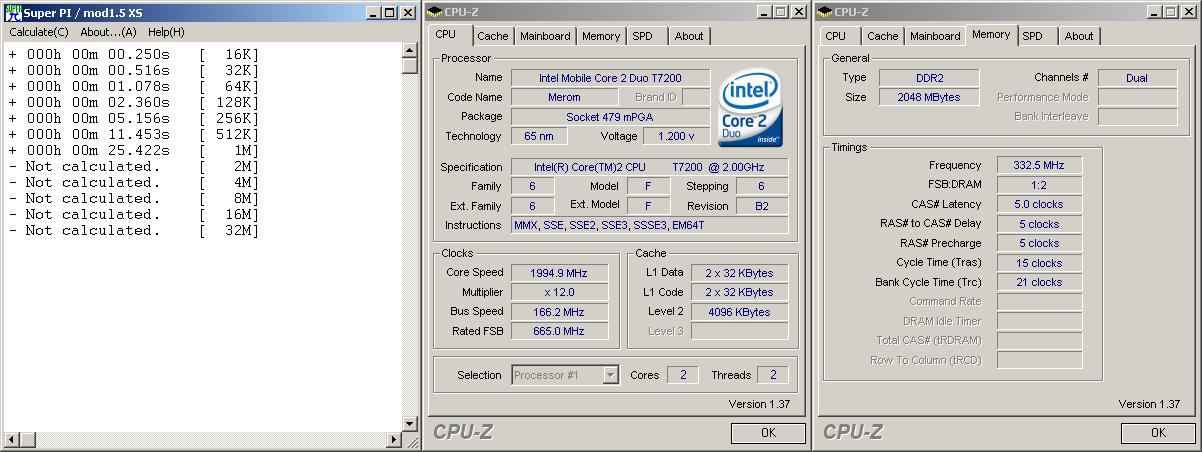Click the 1M result line 25.422s

134,150
